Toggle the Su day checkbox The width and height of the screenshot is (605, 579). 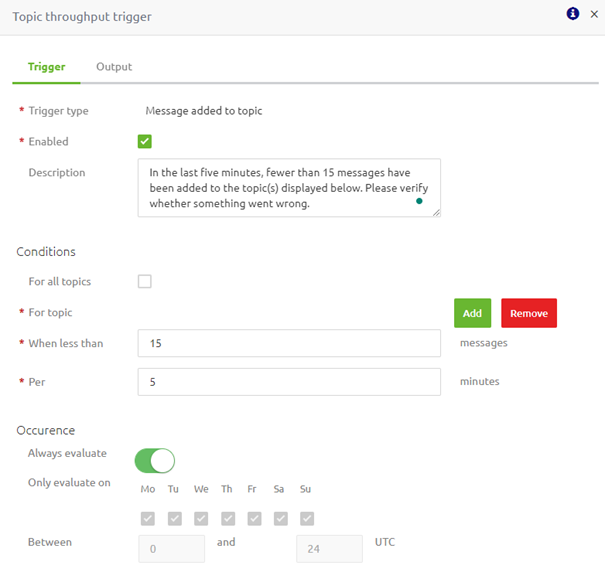pos(307,519)
